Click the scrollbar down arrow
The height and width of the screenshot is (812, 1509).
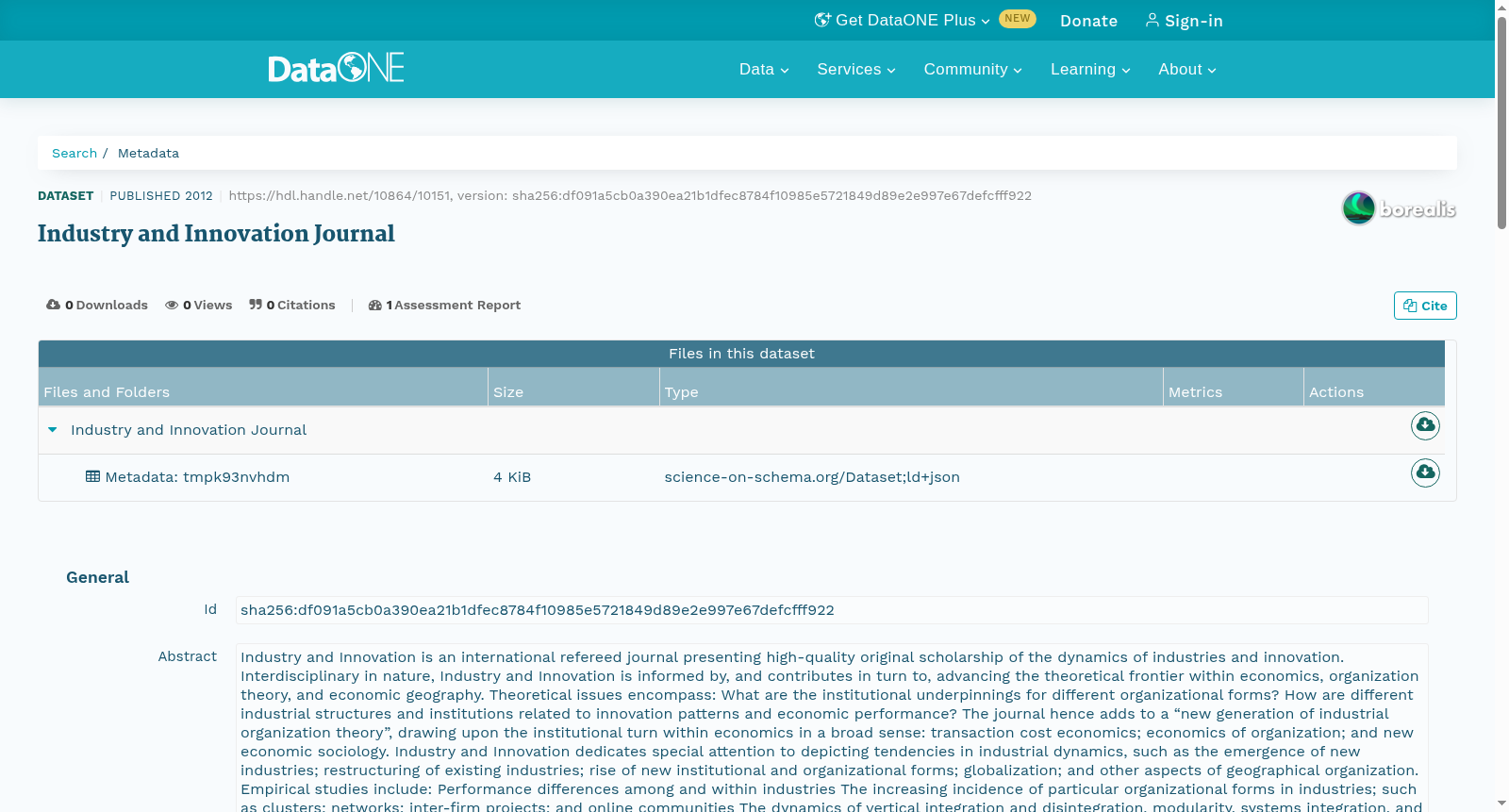coord(1501,804)
